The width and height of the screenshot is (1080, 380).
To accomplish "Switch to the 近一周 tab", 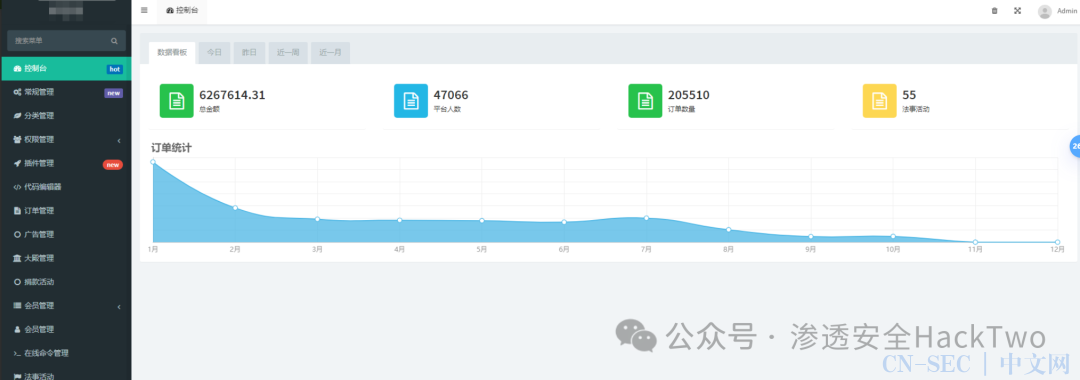I will click(288, 52).
